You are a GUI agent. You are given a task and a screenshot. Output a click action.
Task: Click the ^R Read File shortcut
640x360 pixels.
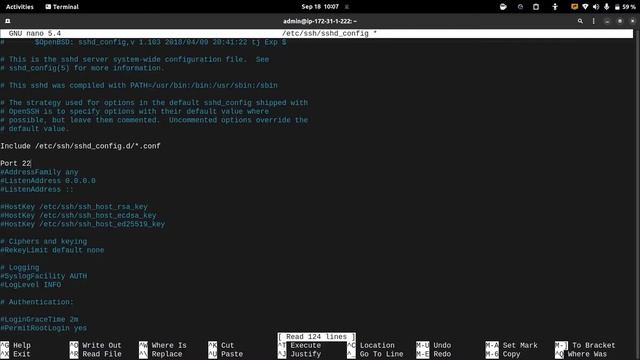(x=96, y=354)
